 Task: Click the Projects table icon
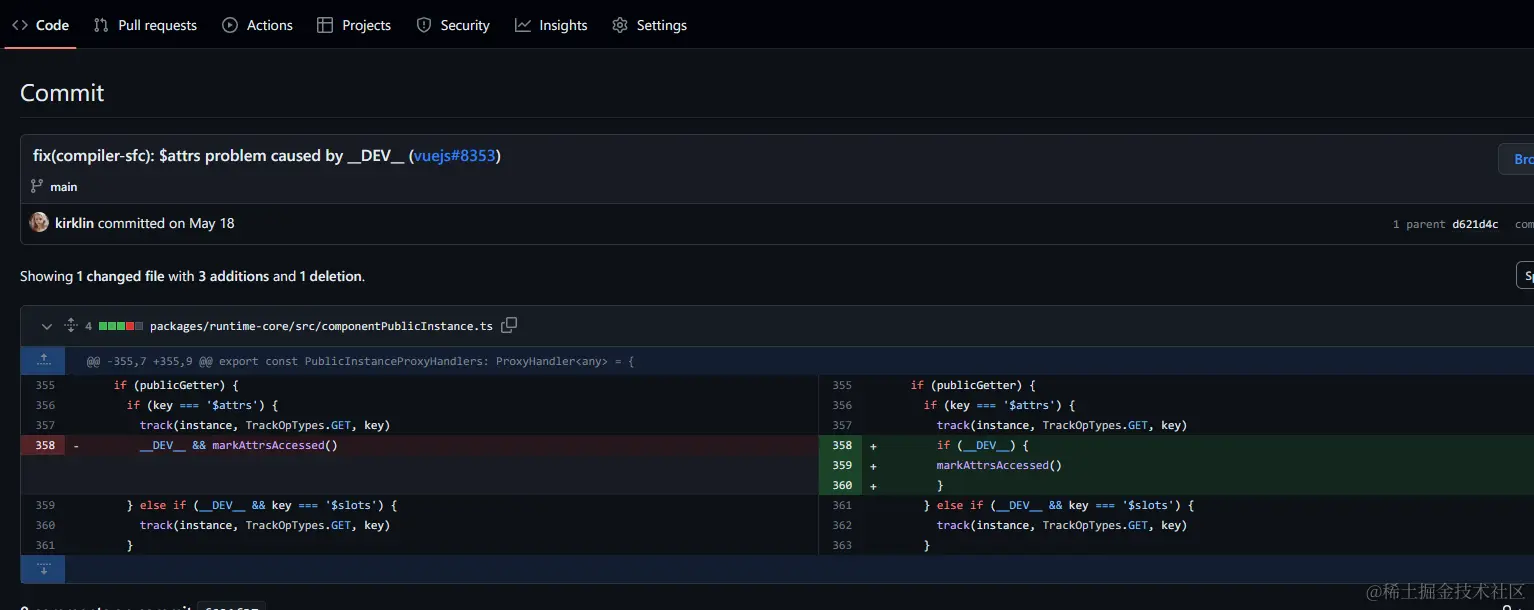tap(325, 25)
